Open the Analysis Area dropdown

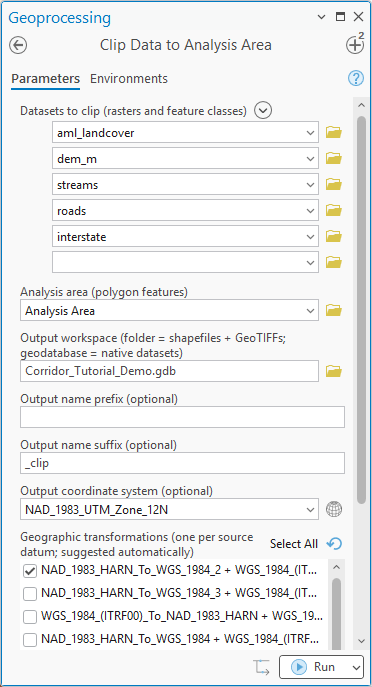click(311, 311)
